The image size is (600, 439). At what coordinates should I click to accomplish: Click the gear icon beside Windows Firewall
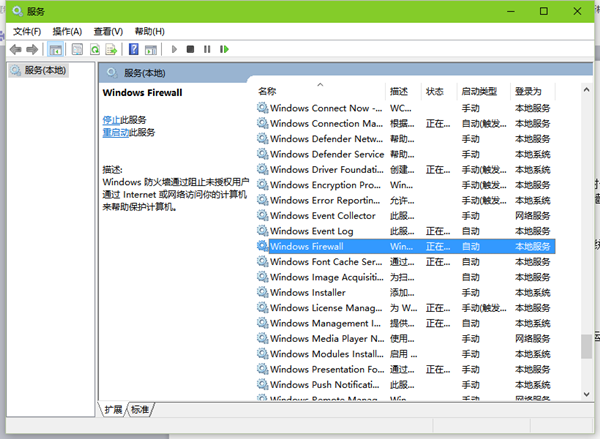pos(262,246)
